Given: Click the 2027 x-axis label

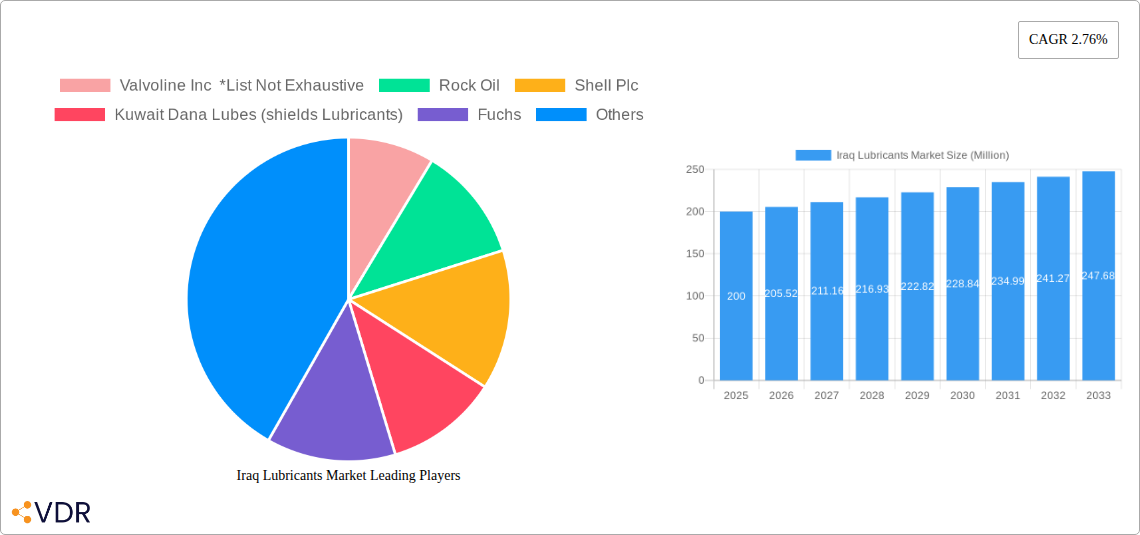Looking at the screenshot, I should 827,395.
